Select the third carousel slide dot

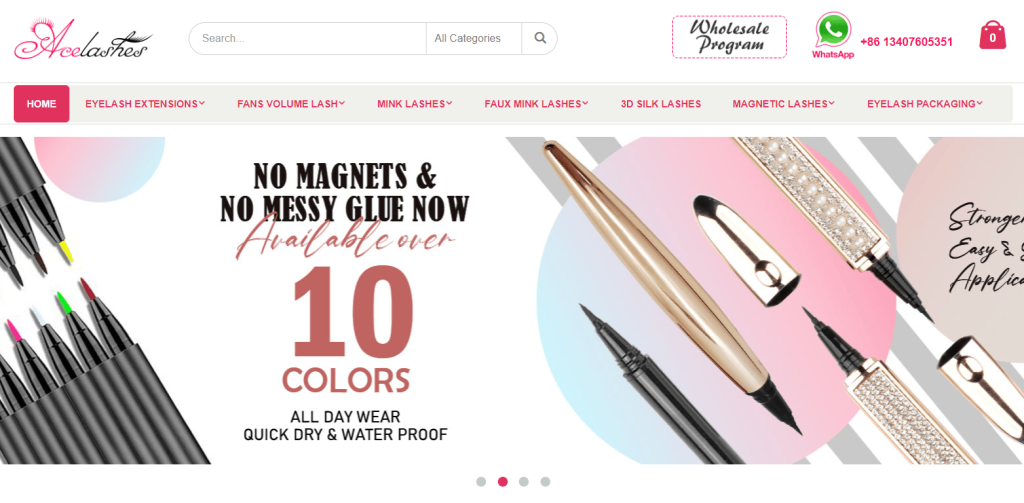524,482
